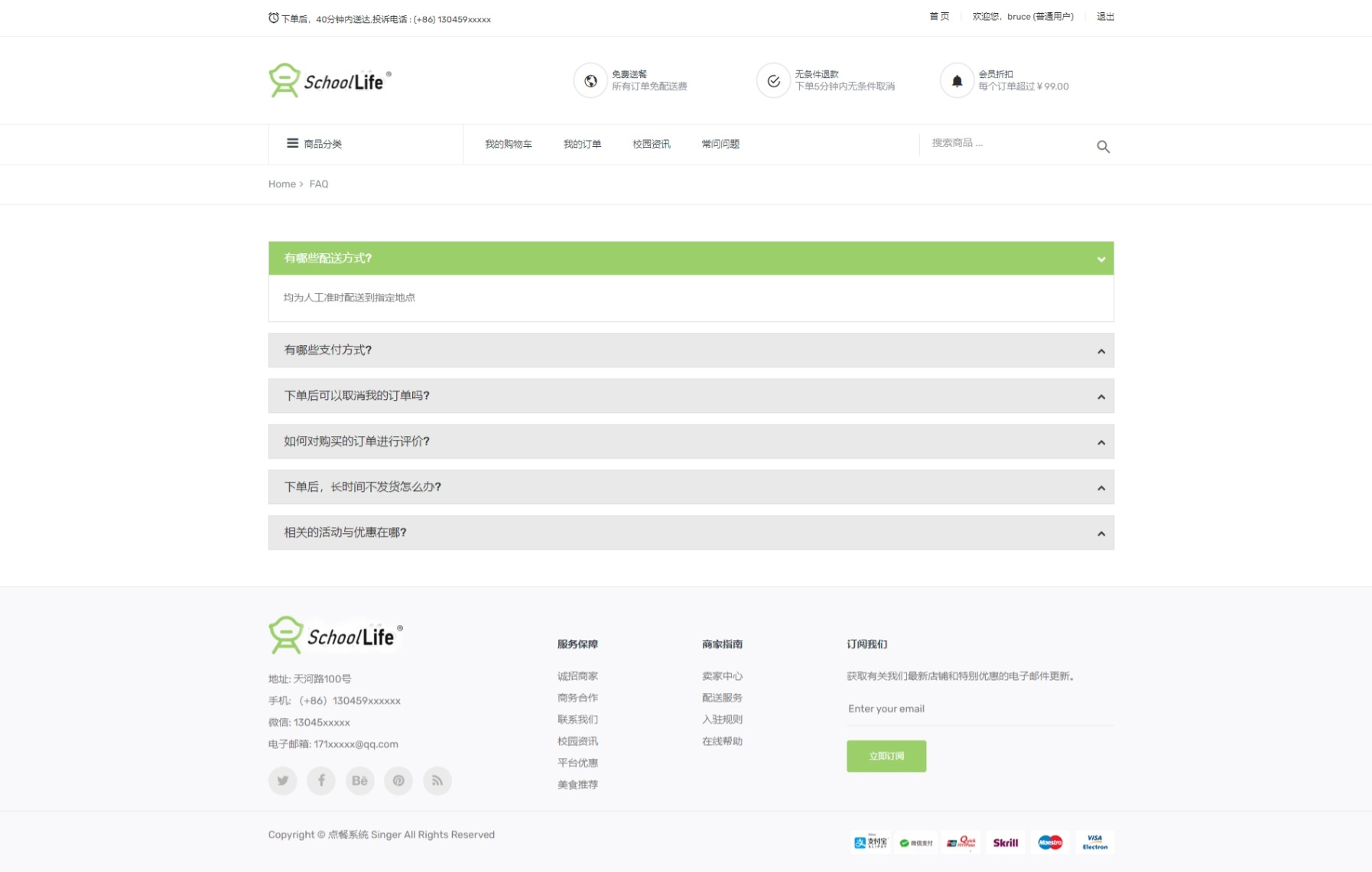Open 我的购物车 in the navigation
1372x872 pixels.
pos(508,144)
